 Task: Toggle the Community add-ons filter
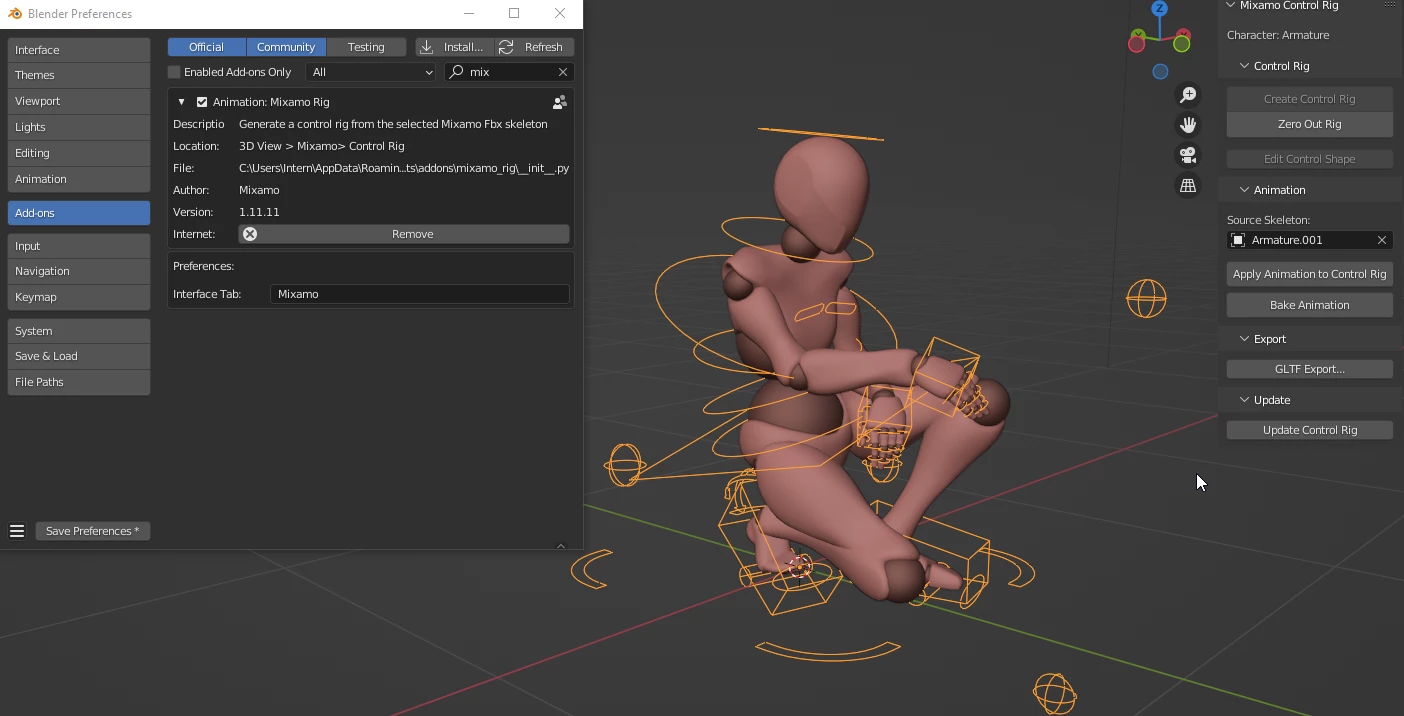point(286,47)
